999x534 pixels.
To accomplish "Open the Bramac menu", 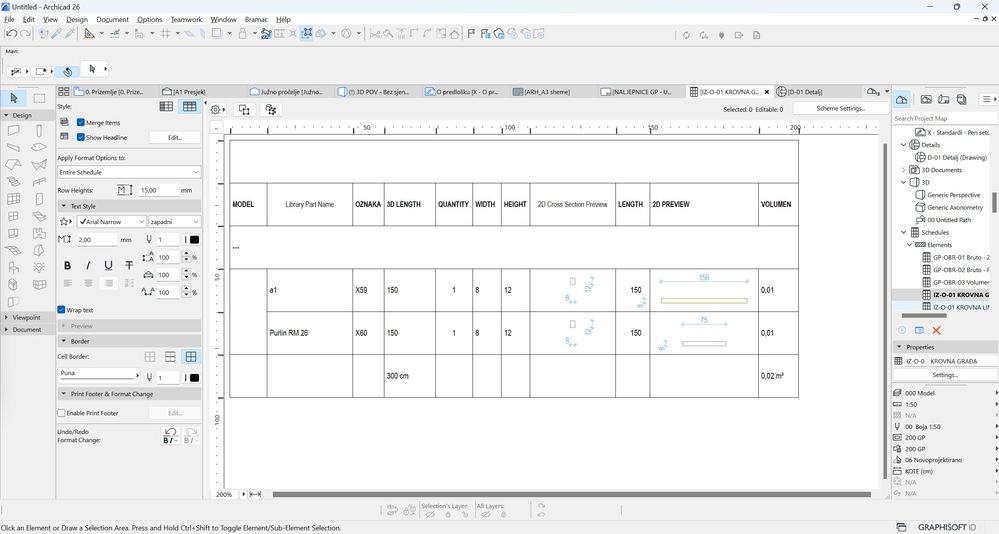I will coord(256,19).
